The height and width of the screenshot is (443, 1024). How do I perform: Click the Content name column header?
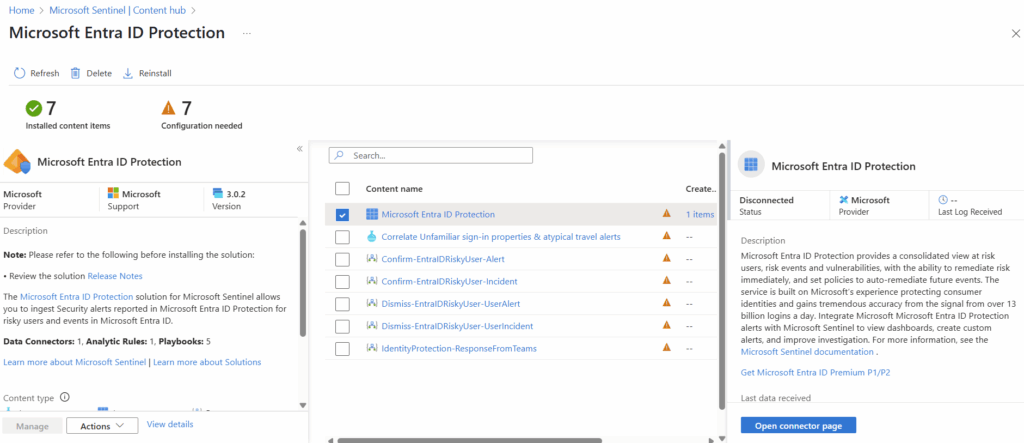(x=394, y=189)
